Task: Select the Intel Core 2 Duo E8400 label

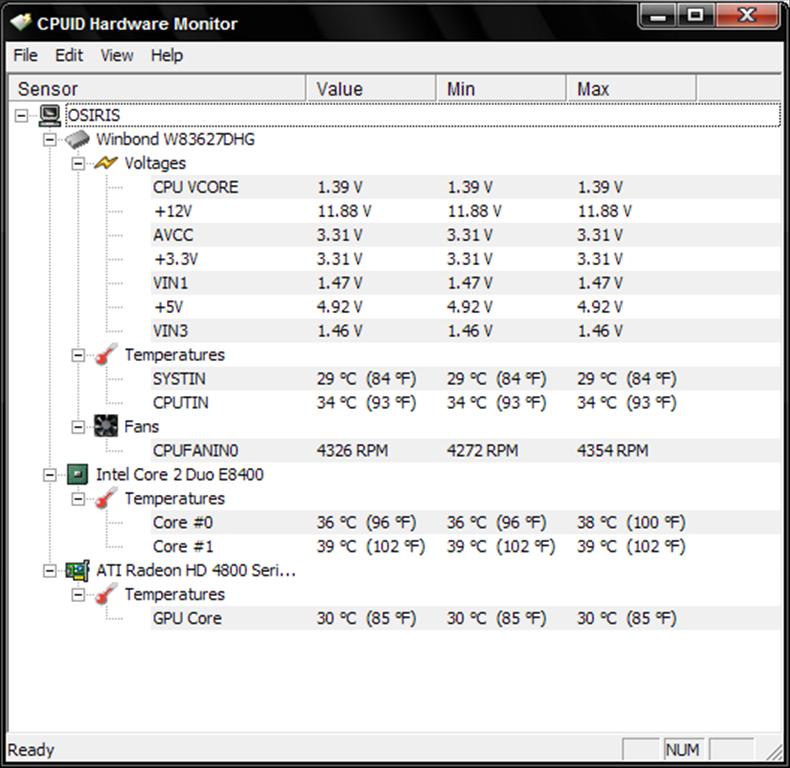Action: (180, 475)
